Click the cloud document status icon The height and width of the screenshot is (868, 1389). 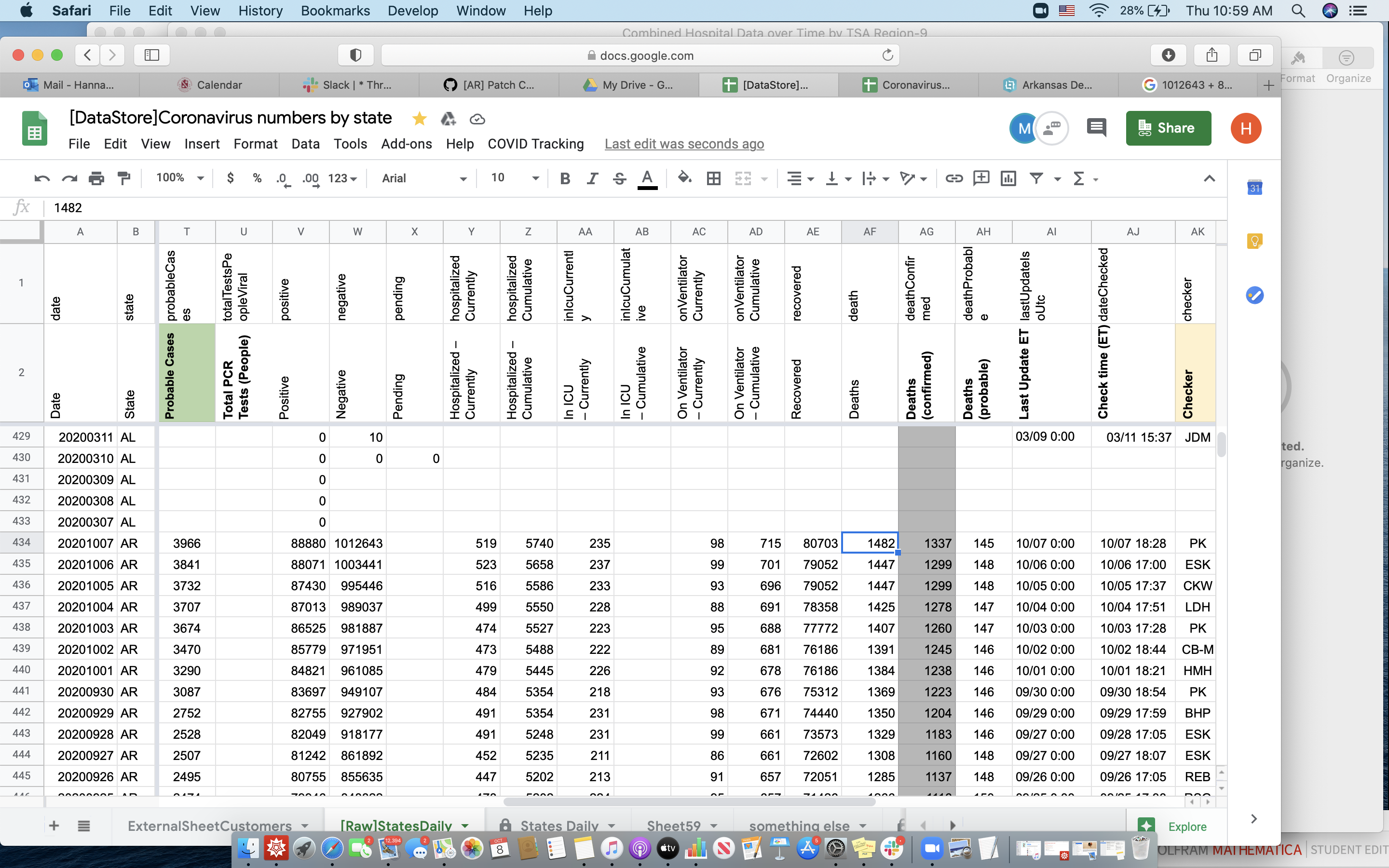(x=477, y=120)
